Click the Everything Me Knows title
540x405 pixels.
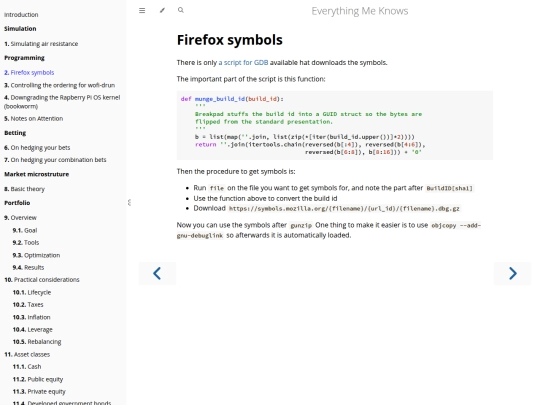tap(360, 11)
